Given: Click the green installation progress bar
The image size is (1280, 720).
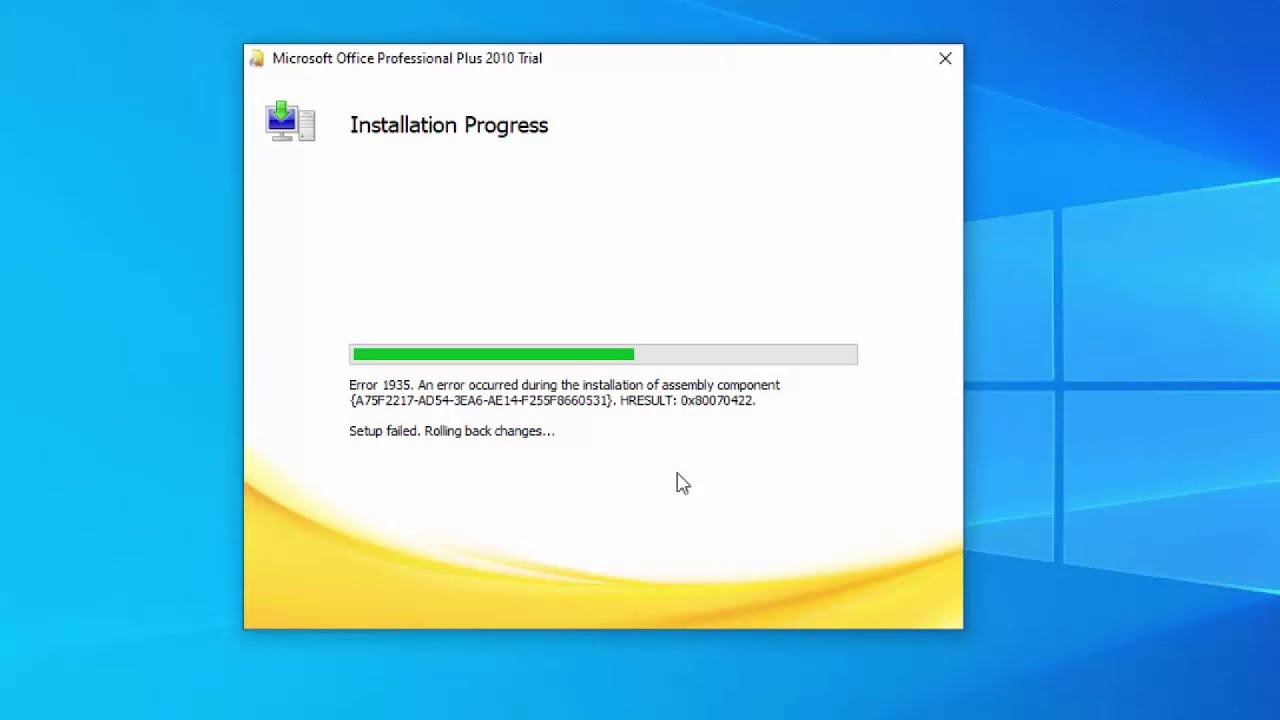Looking at the screenshot, I should tap(603, 354).
